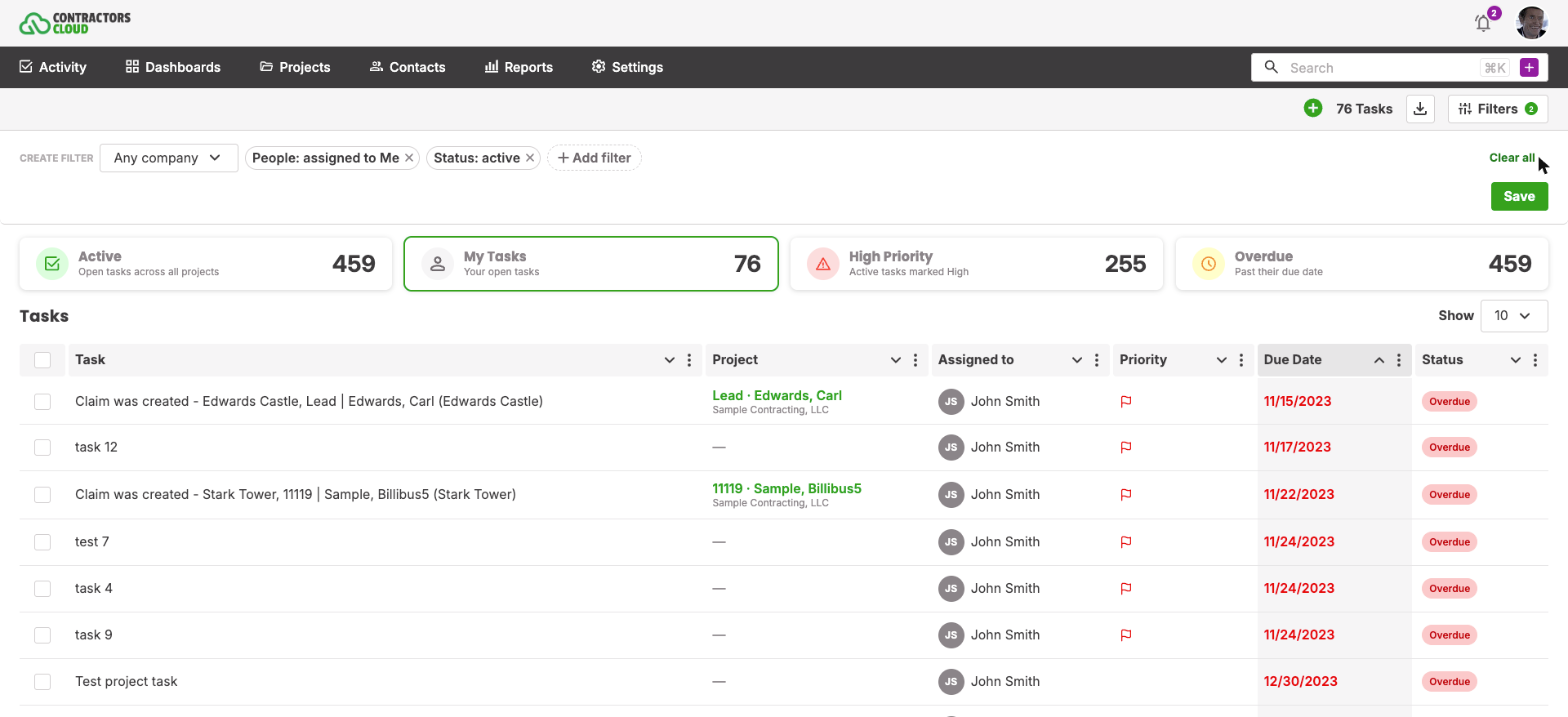Open the Settings menu

coord(627,67)
